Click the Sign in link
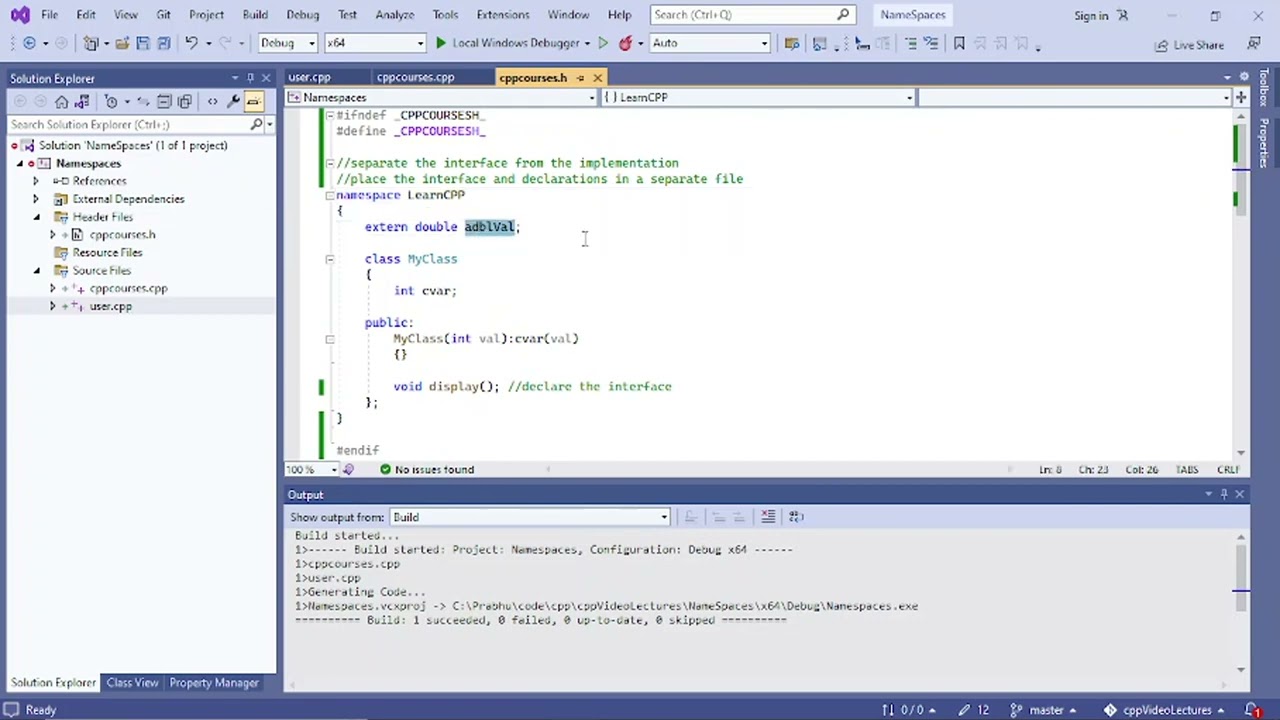Image resolution: width=1280 pixels, height=720 pixels. pos(1091,15)
